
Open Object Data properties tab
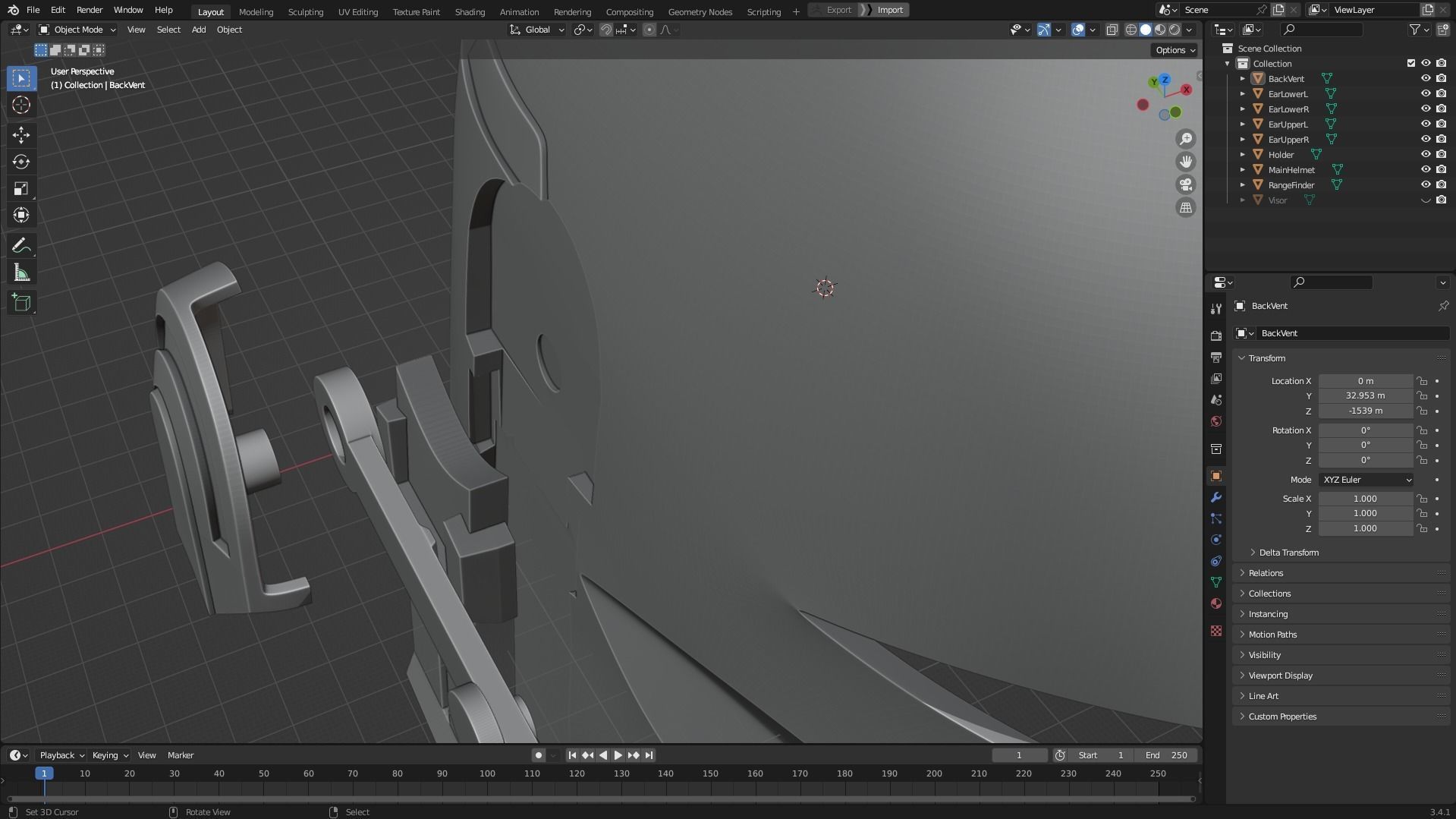pos(1216,582)
